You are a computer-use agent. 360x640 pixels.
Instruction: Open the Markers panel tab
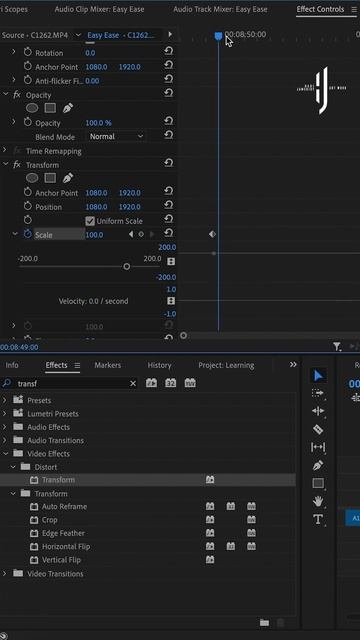[108, 365]
